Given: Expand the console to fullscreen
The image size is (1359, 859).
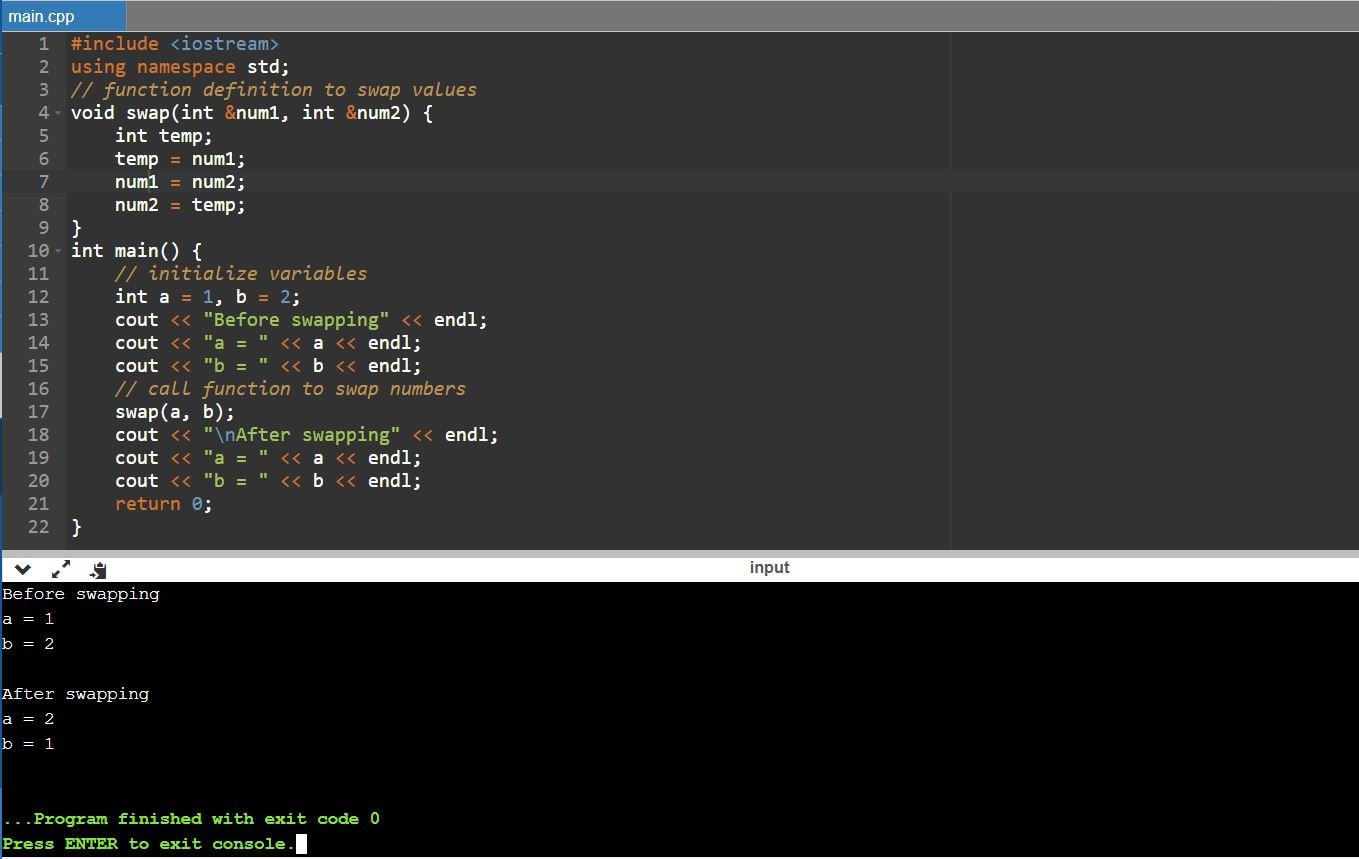Looking at the screenshot, I should [60, 569].
